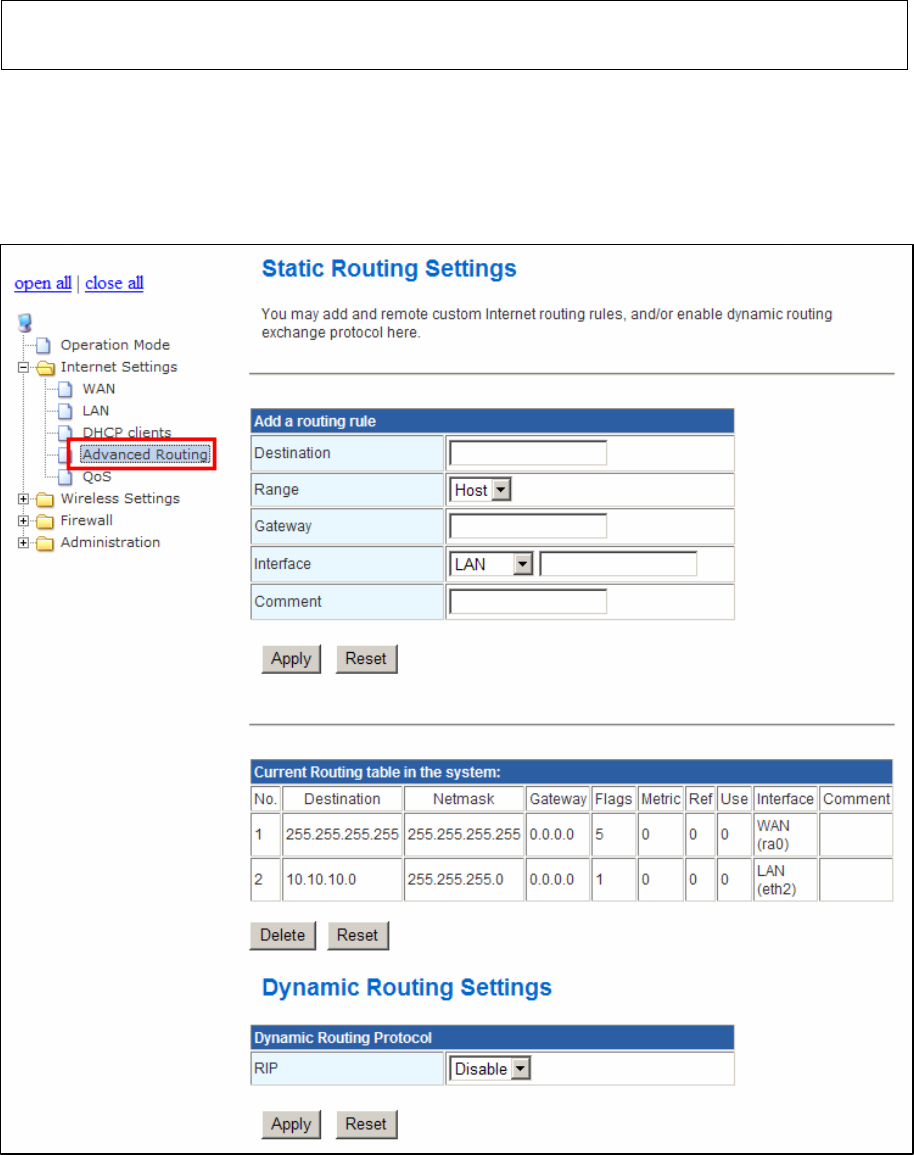
Task: Reset the Dynamic Routing settings
Action: coord(366,1125)
